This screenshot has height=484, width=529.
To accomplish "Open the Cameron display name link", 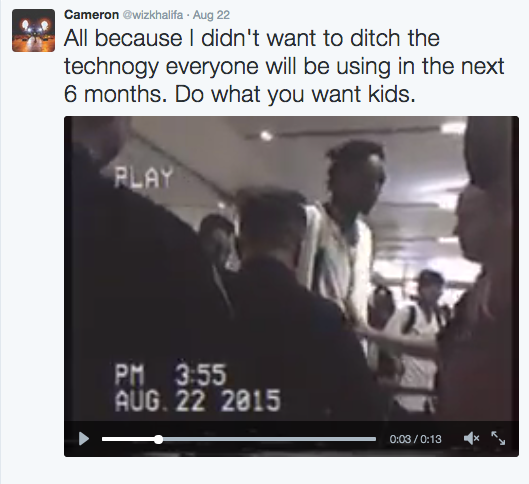I will click(91, 15).
